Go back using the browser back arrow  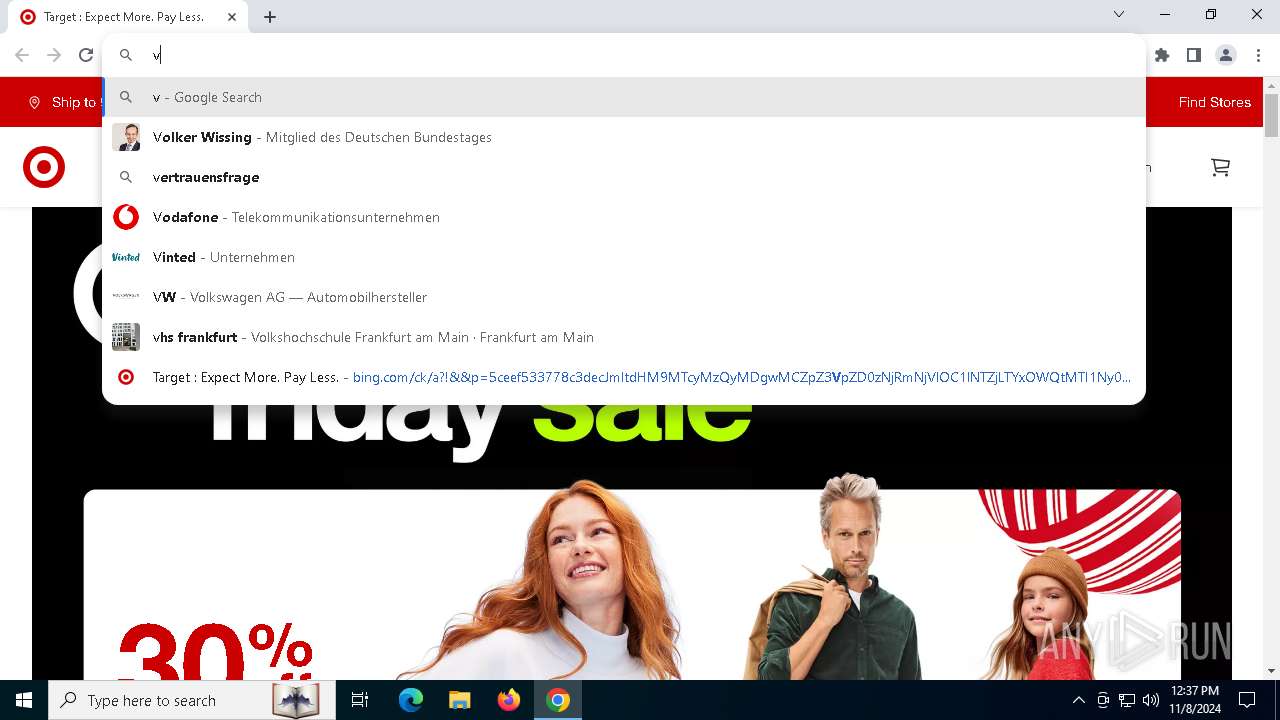pos(22,55)
